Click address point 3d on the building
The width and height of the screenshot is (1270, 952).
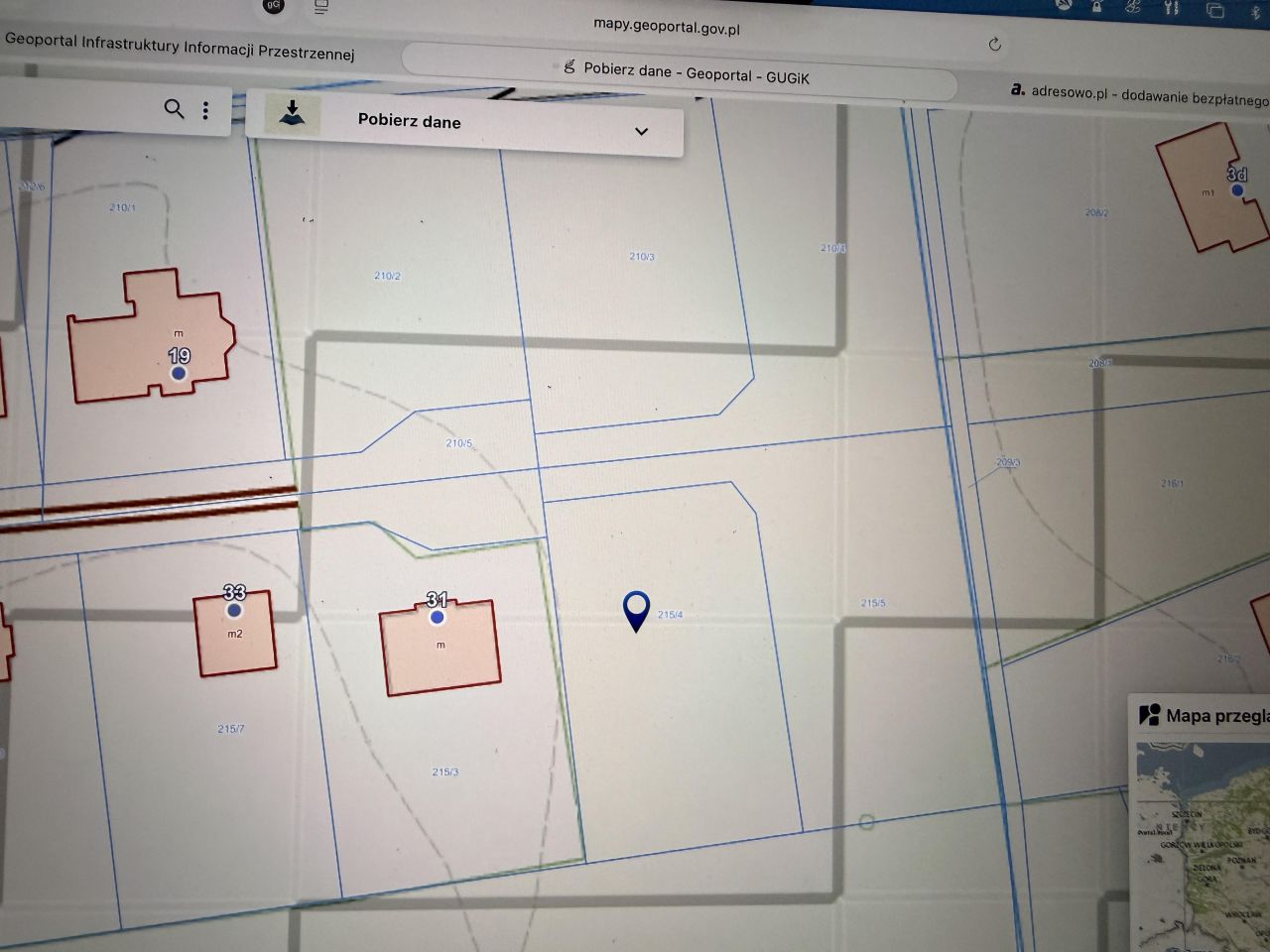click(1236, 189)
